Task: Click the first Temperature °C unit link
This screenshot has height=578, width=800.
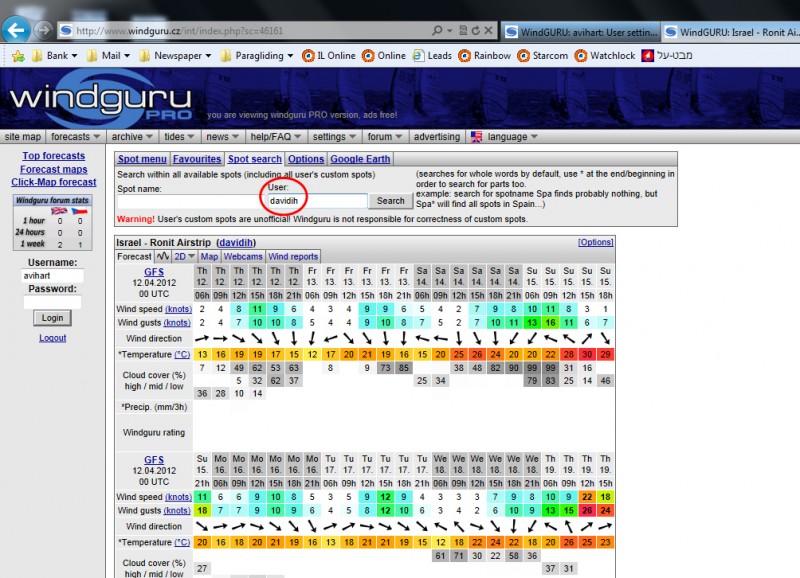Action: click(x=182, y=355)
